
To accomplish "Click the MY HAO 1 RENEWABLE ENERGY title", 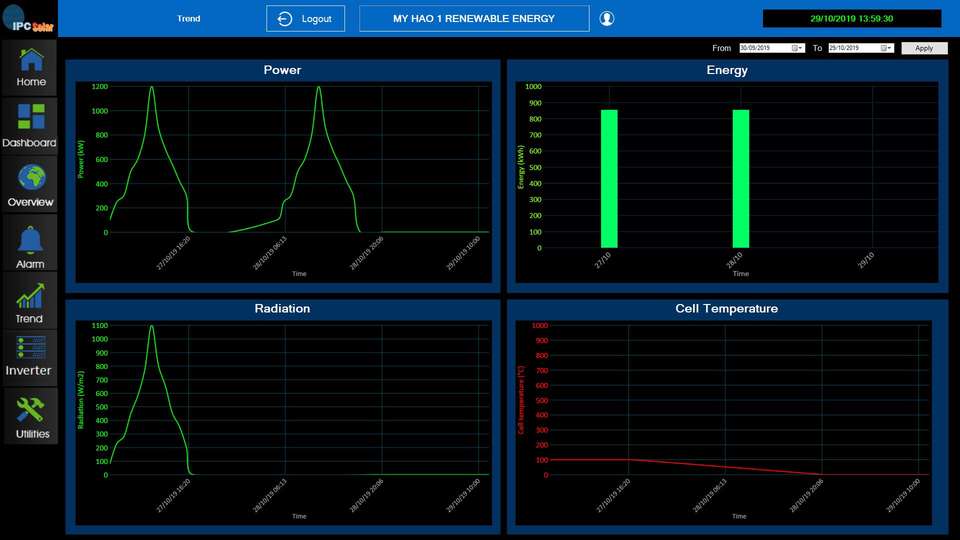I will tap(474, 19).
